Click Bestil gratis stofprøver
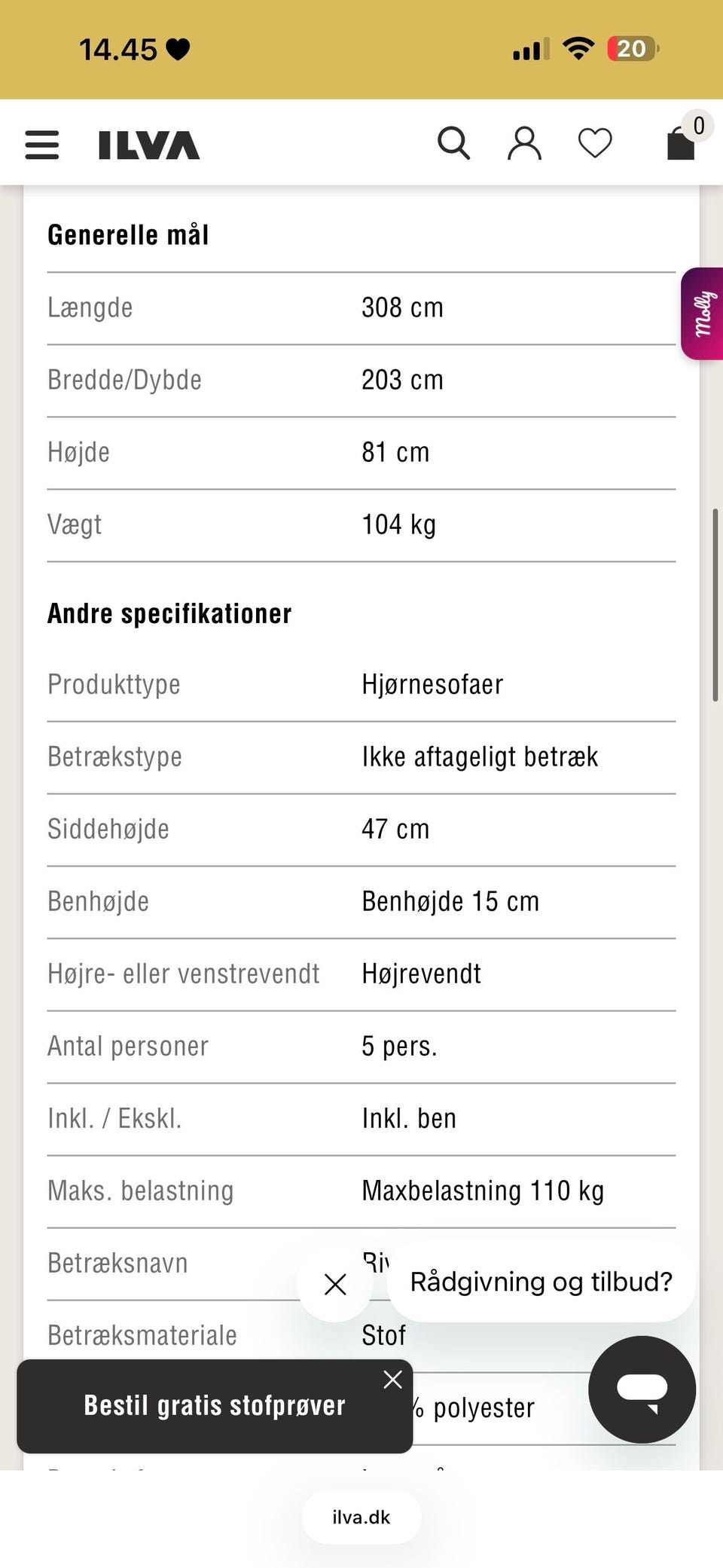This screenshot has height=1568, width=723. pyautogui.click(x=213, y=1406)
